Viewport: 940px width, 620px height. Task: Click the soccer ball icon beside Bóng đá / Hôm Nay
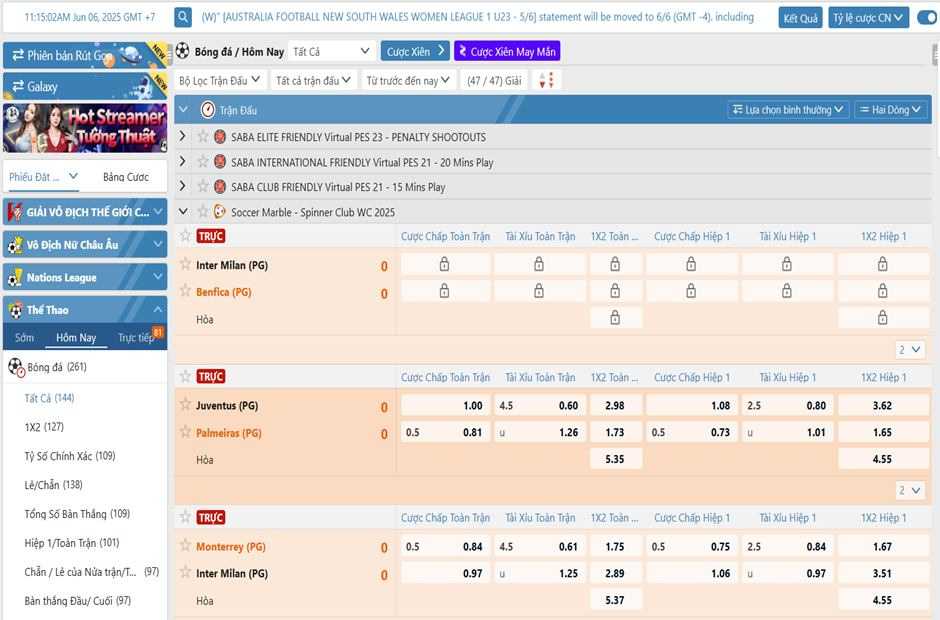183,52
